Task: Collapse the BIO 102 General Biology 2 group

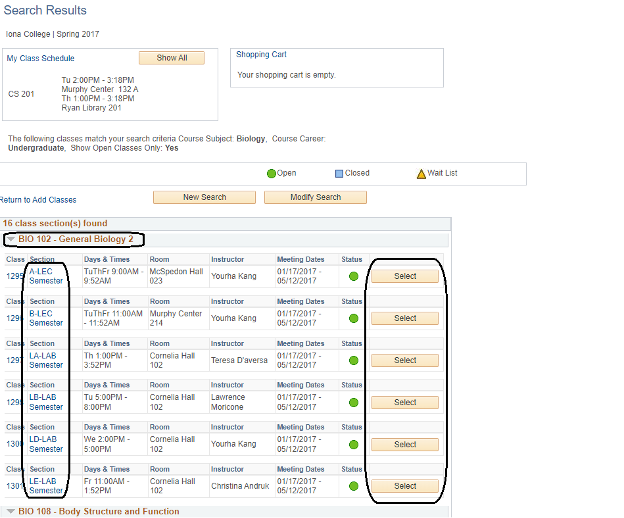Action: [11, 240]
